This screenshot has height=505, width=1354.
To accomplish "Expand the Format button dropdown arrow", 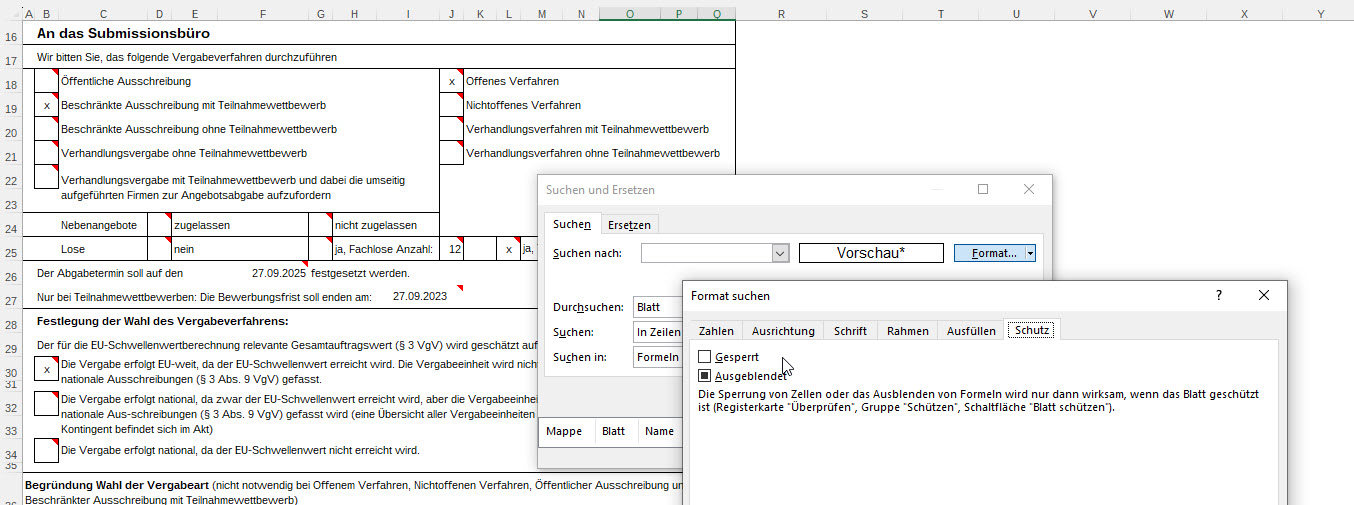I will 1030,254.
